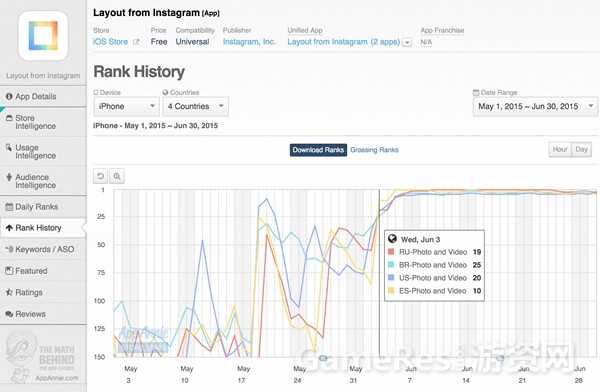Show Grossing Ranks chart
Viewport: 600px width, 392px height.
[374, 150]
